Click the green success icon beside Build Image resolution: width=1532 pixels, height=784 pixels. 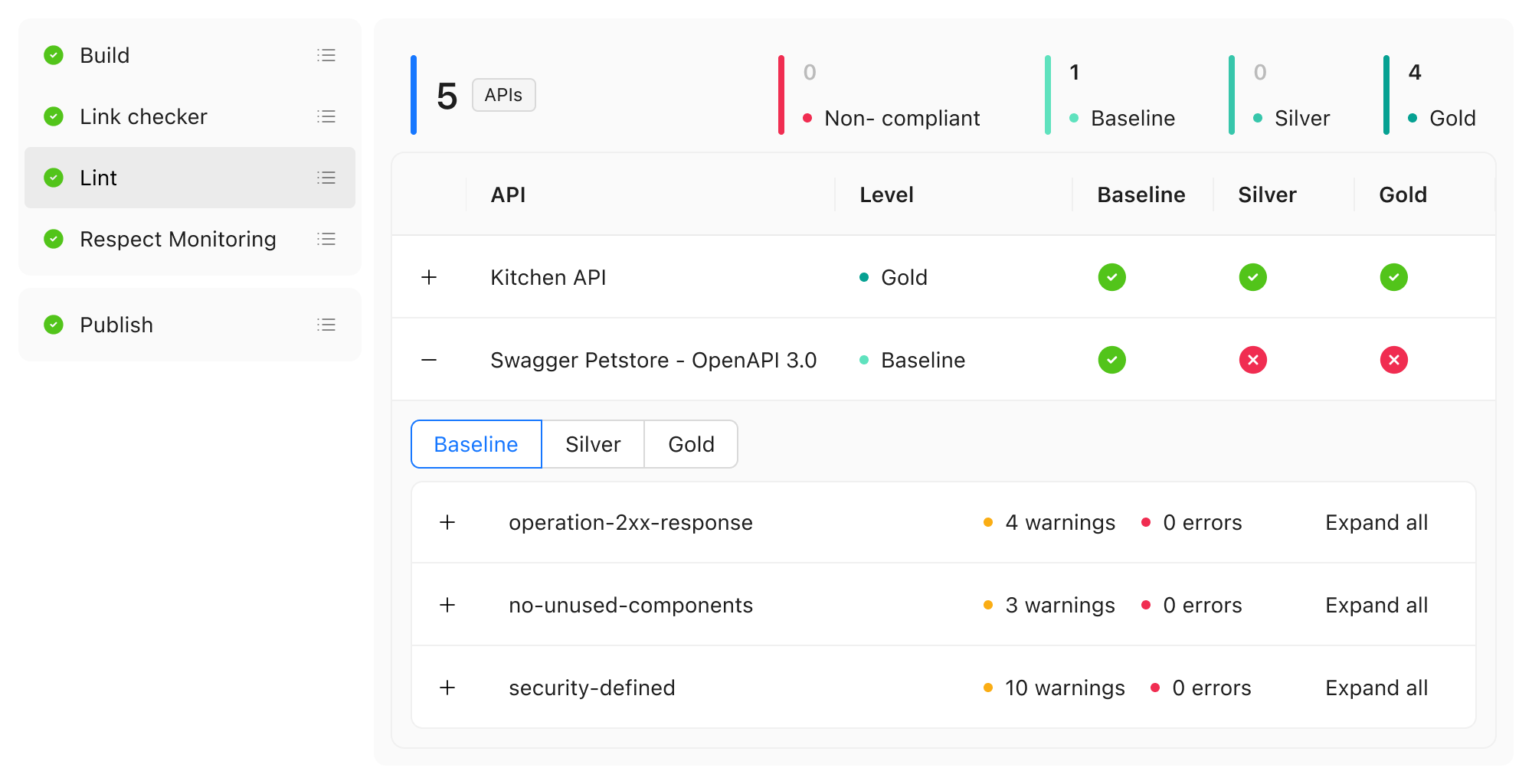[54, 55]
